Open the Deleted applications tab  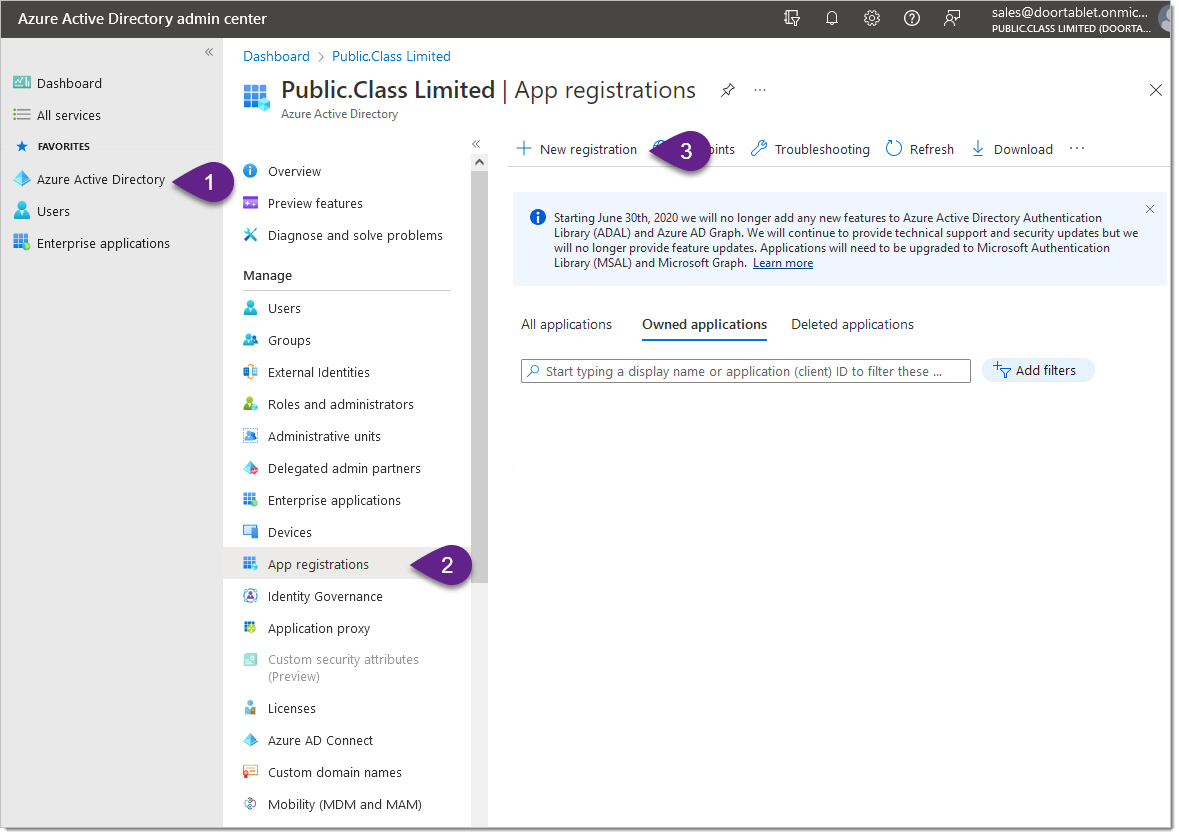pyautogui.click(x=852, y=324)
